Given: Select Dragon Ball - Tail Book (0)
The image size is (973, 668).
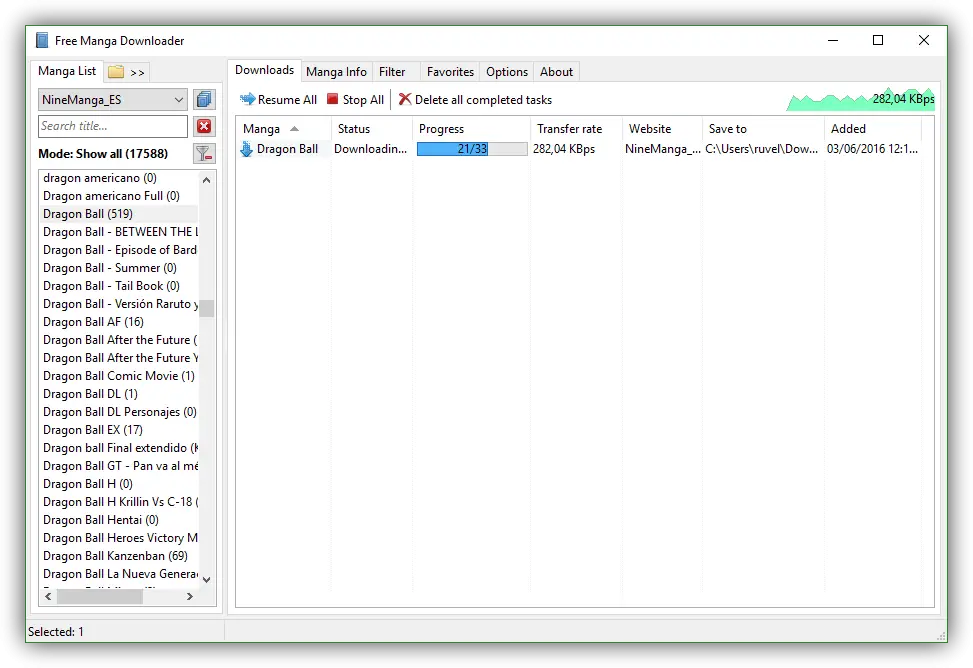Looking at the screenshot, I should click(x=111, y=286).
